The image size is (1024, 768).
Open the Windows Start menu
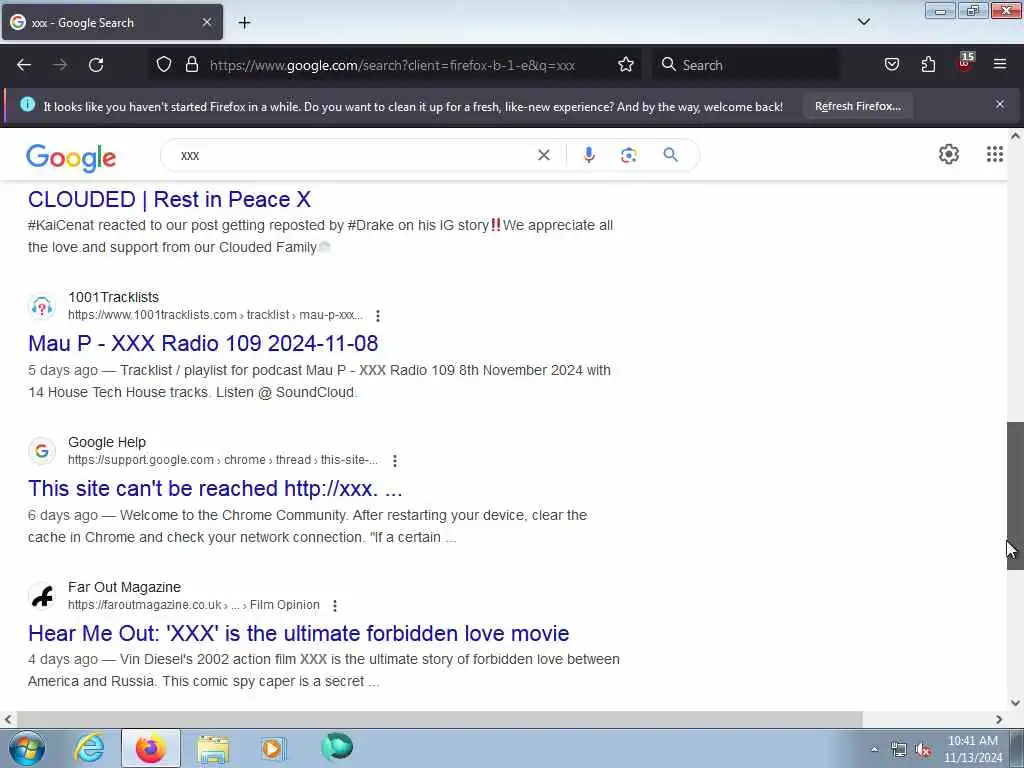27,748
